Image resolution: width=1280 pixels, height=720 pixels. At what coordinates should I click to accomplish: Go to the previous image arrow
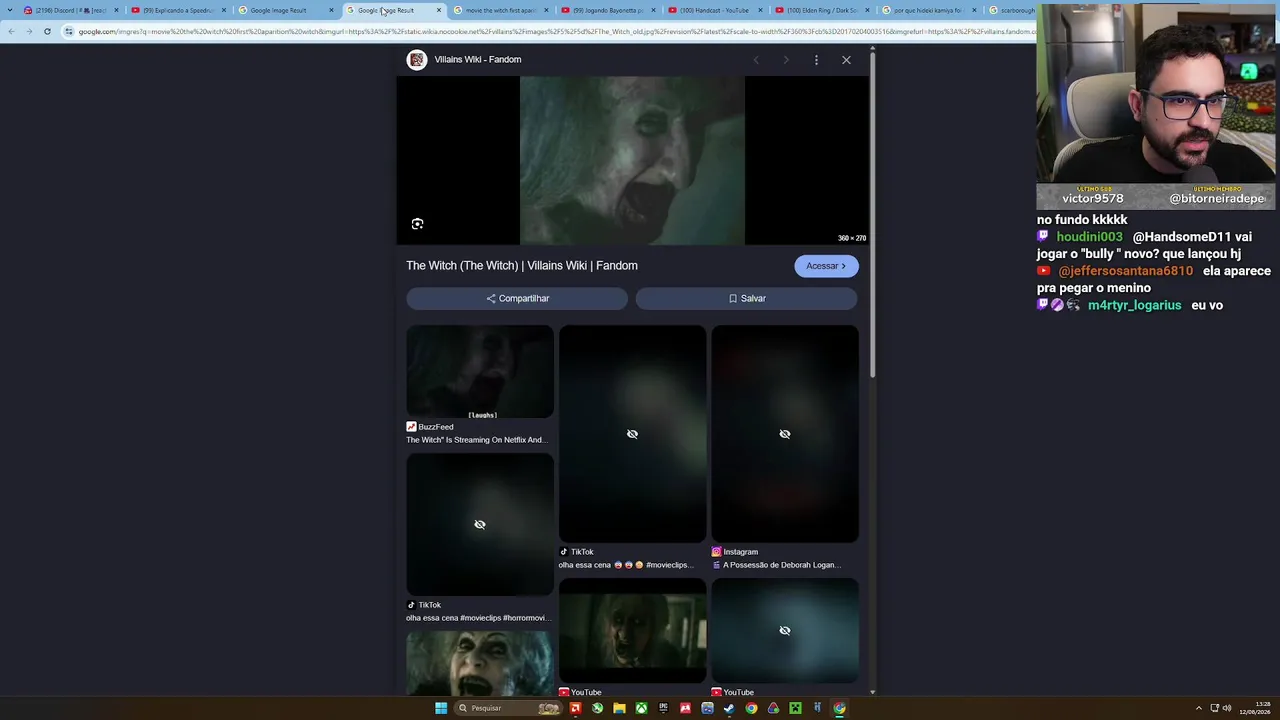[x=756, y=60]
